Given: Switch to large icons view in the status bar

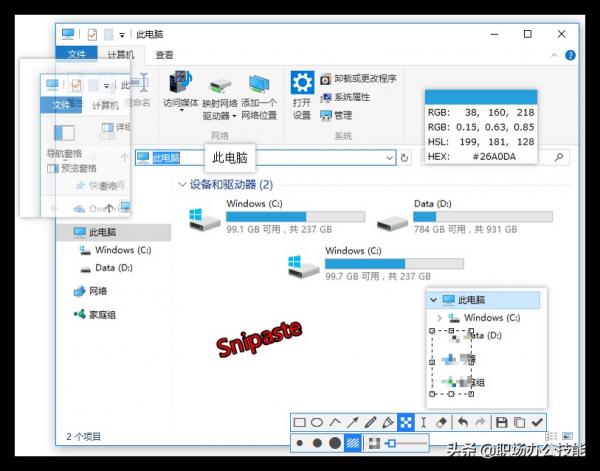Looking at the screenshot, I should (567, 436).
